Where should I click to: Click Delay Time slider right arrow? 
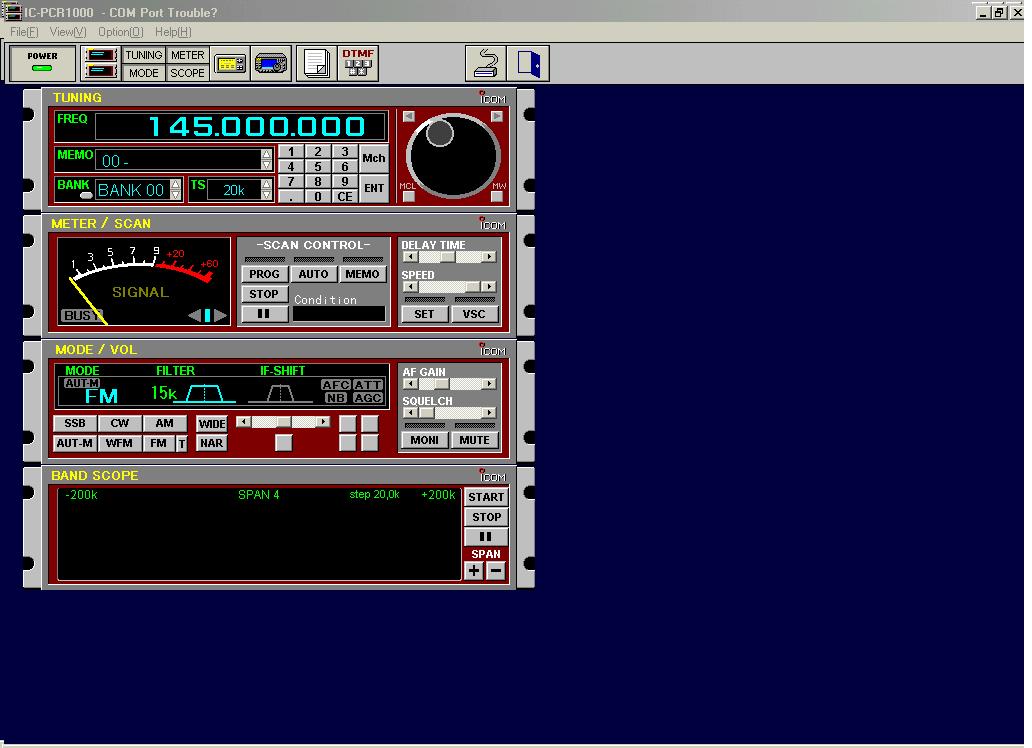pyautogui.click(x=489, y=257)
